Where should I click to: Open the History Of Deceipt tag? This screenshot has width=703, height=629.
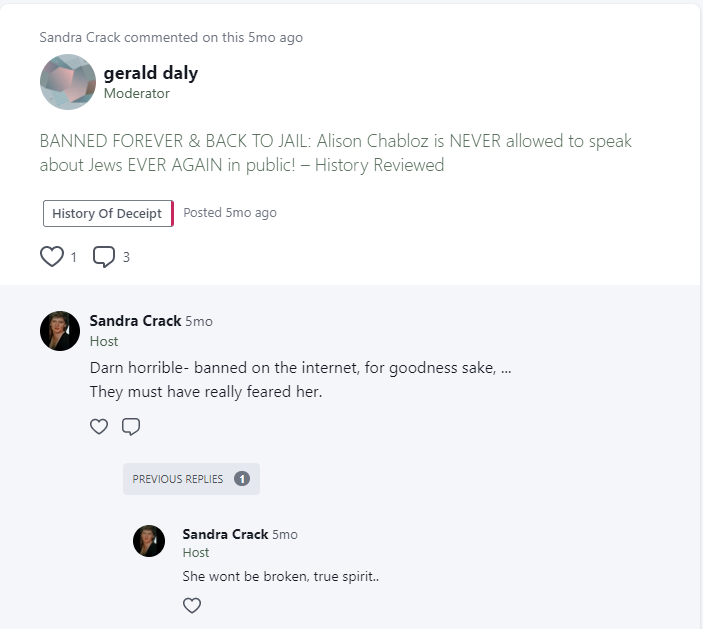coord(108,213)
